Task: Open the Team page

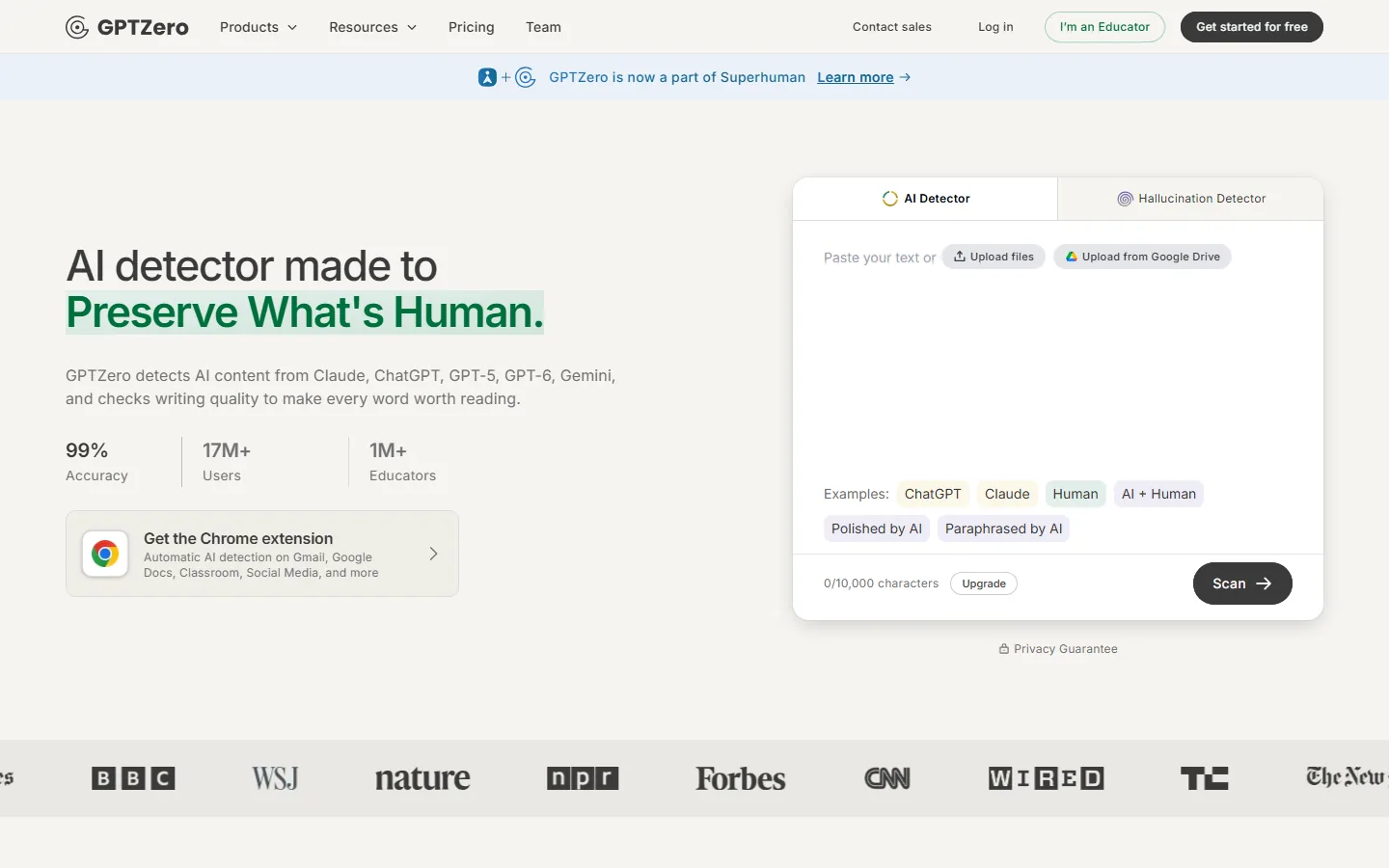Action: [x=543, y=27]
